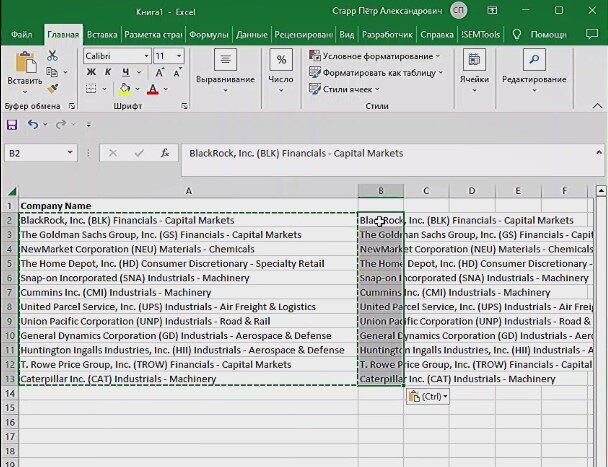Open the Calibri font name dropdown
The width and height of the screenshot is (608, 467).
click(x=146, y=56)
